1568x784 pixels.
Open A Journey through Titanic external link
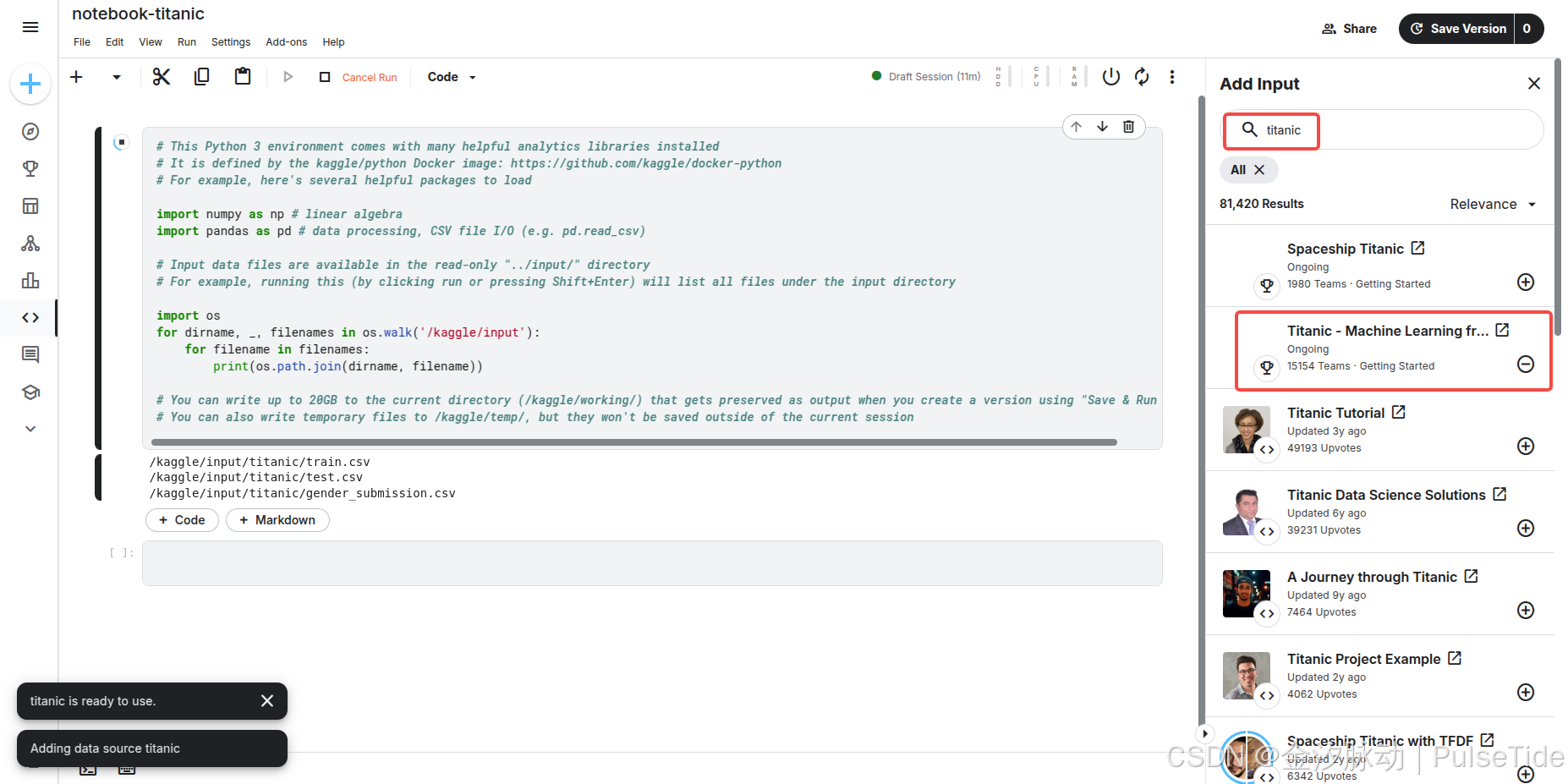tap(1472, 577)
